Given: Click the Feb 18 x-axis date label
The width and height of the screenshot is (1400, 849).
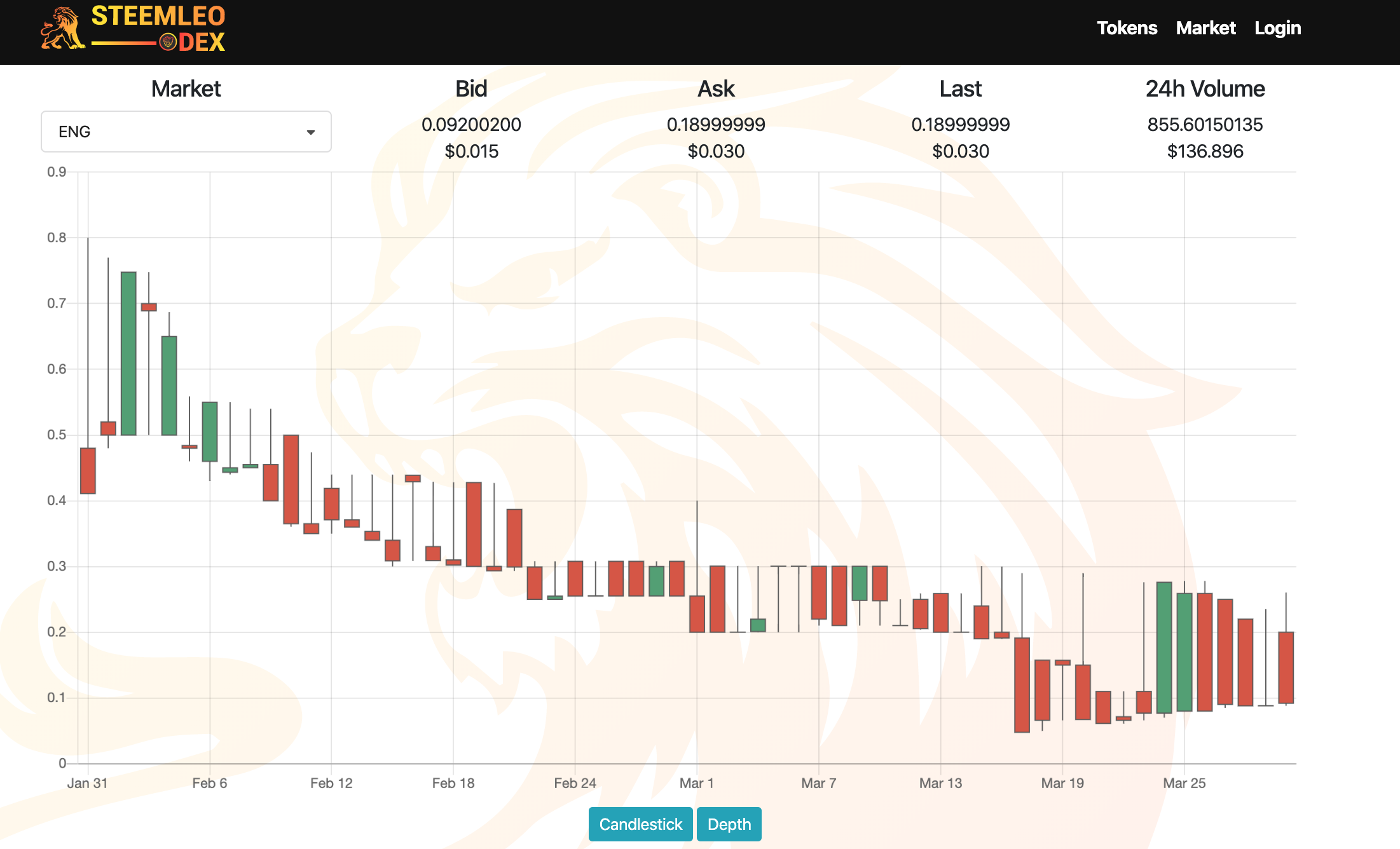Looking at the screenshot, I should 453,783.
